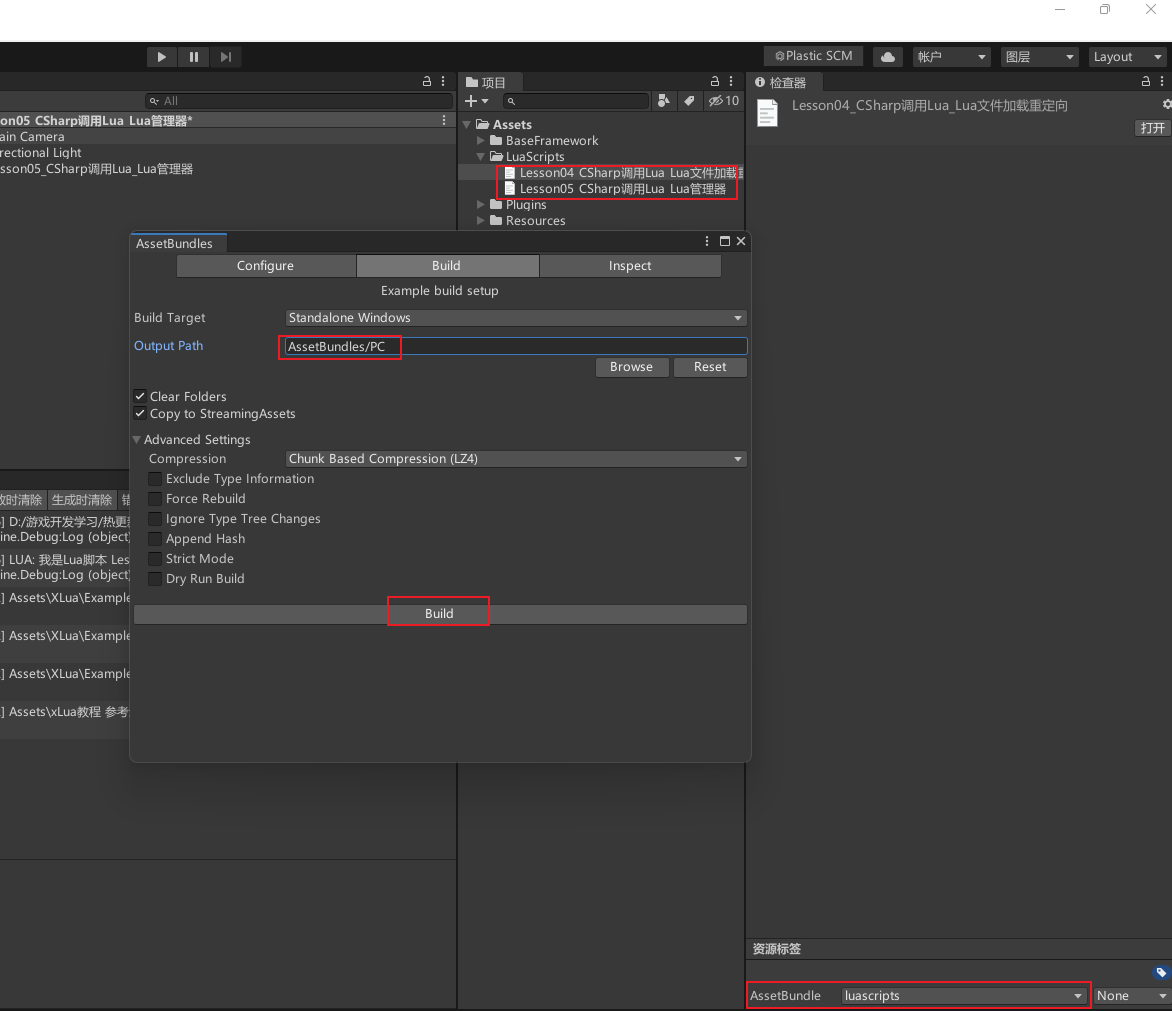Switch to the Inspect tab

629,266
